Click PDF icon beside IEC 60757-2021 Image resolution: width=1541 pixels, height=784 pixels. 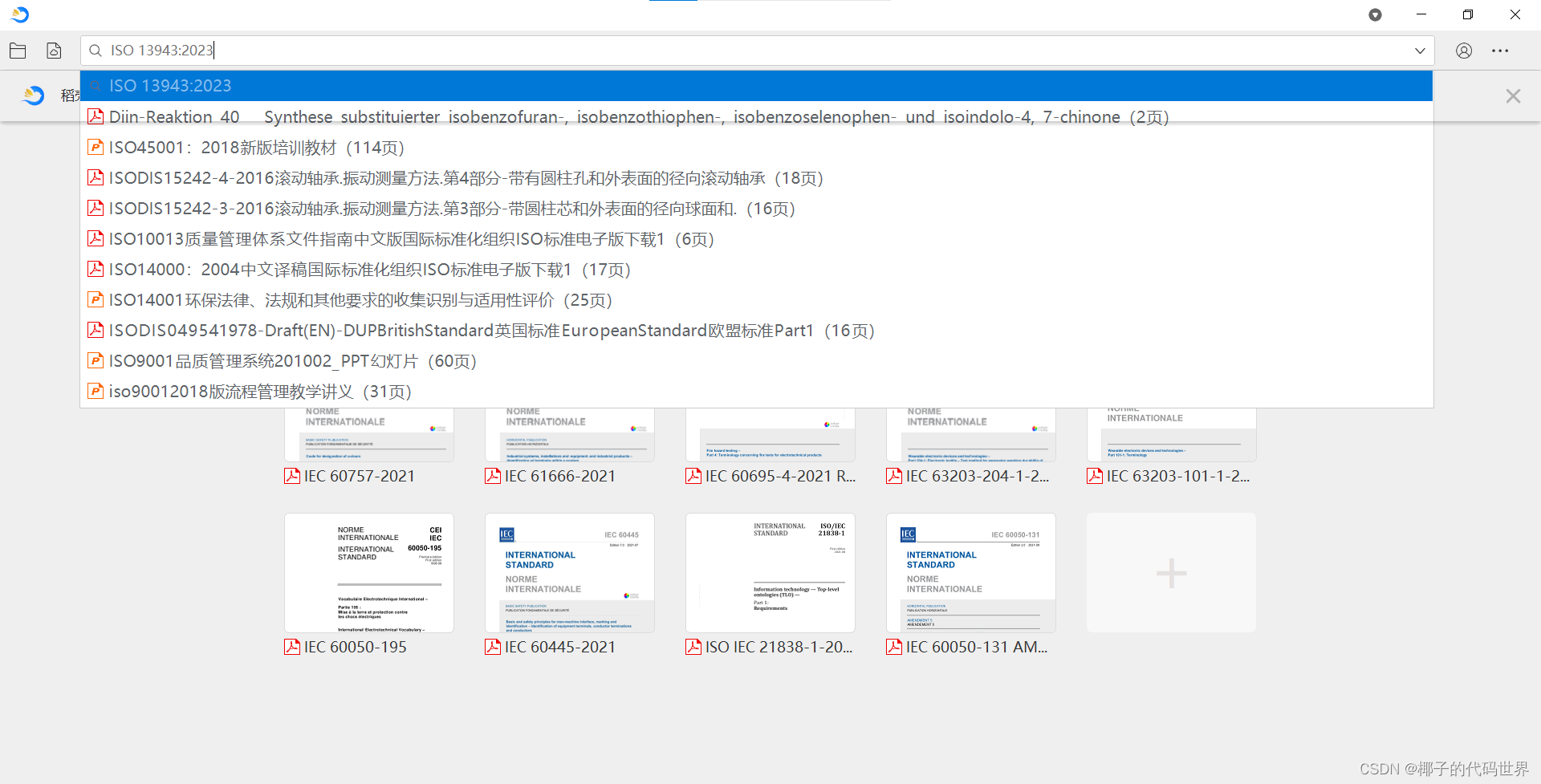[x=292, y=476]
